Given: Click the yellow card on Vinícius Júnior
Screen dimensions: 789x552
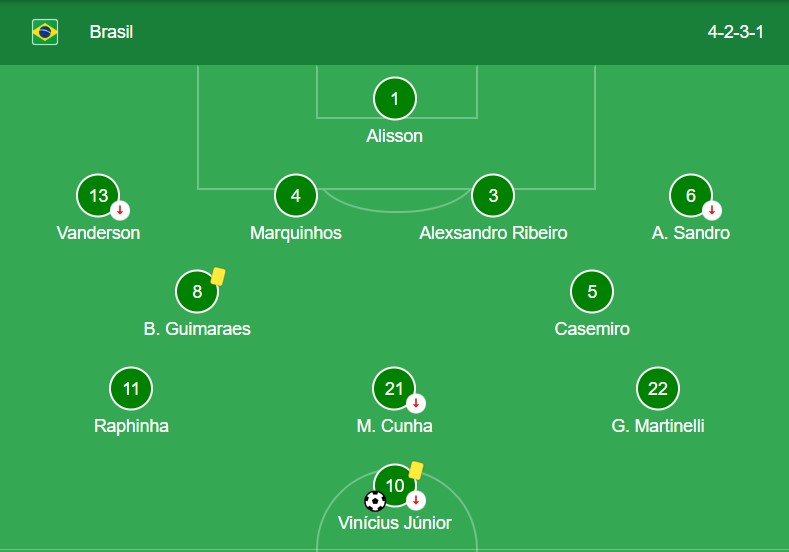Looking at the screenshot, I should click(416, 470).
